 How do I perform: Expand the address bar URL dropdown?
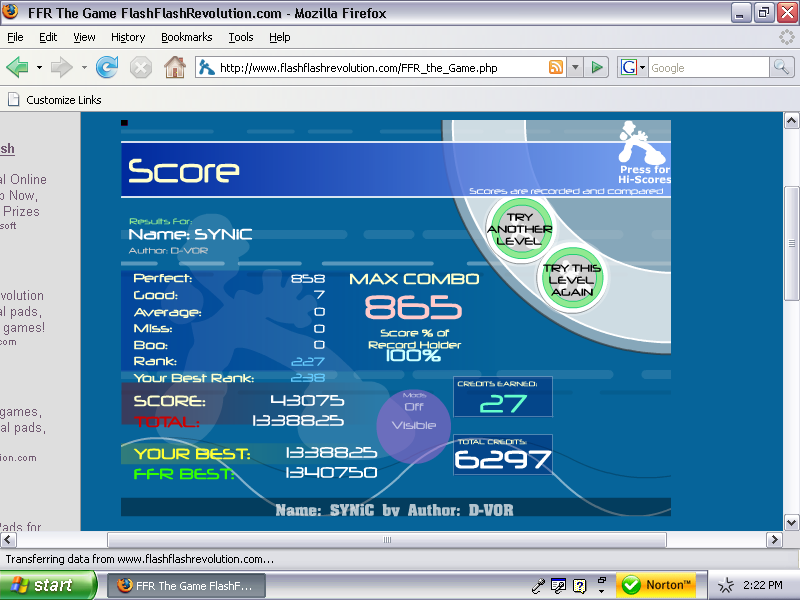point(575,68)
